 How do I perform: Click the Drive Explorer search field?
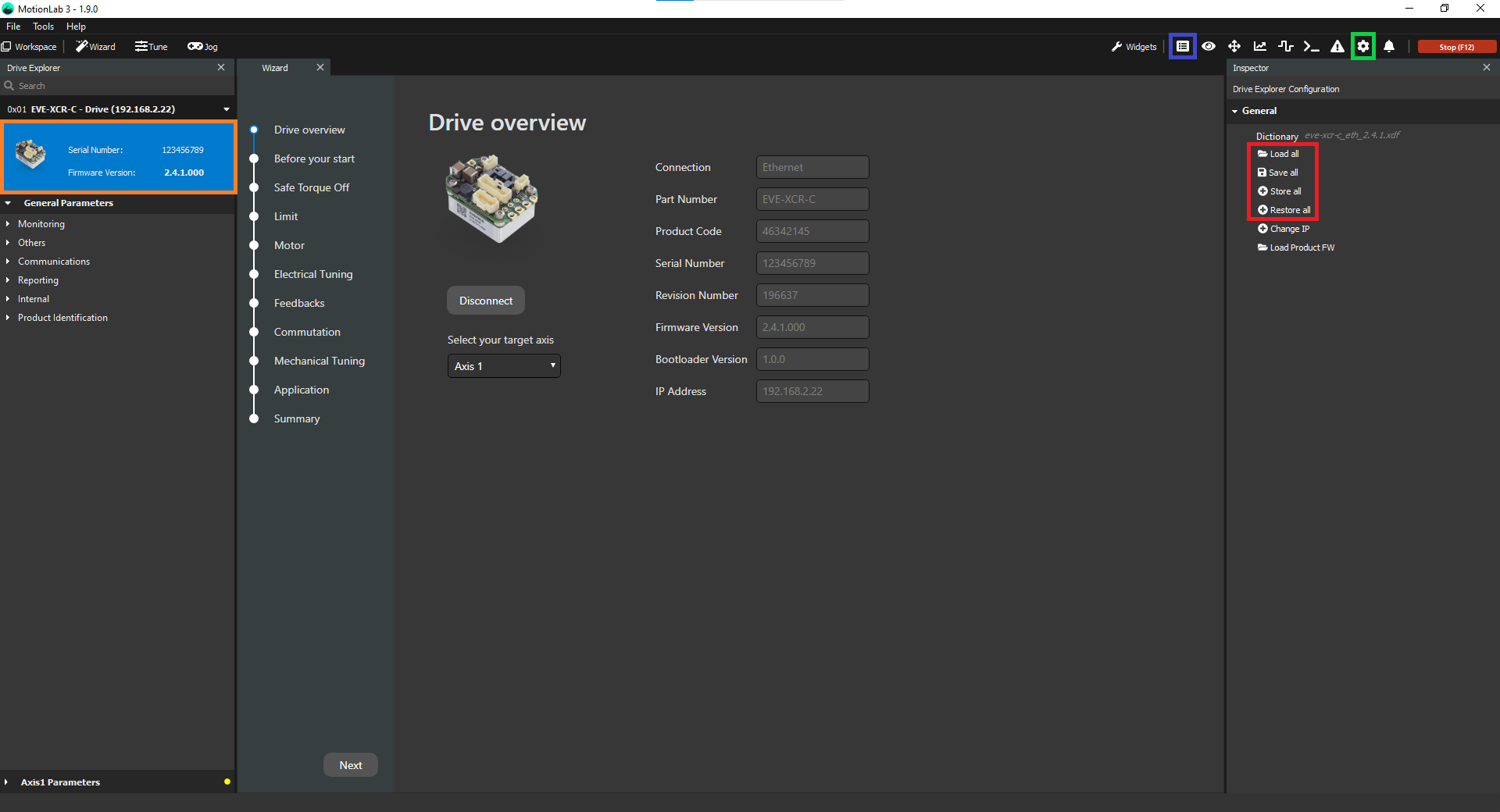point(117,86)
